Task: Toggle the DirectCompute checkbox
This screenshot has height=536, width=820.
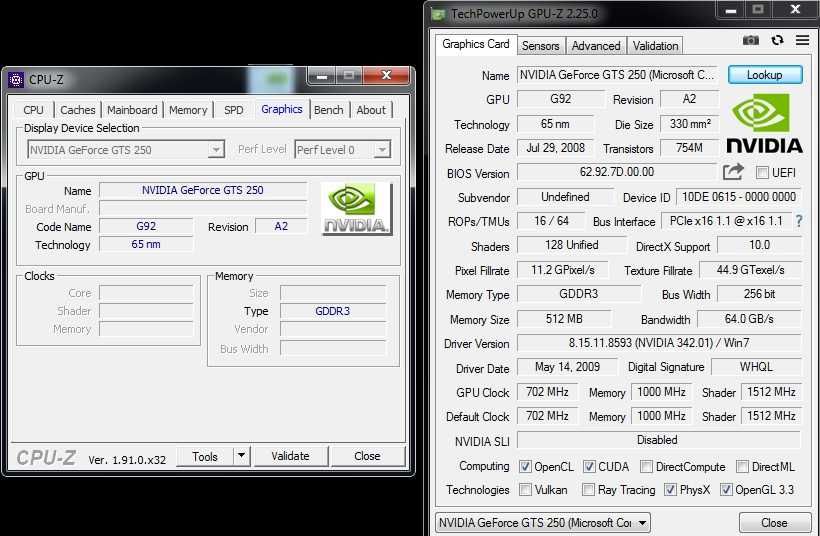Action: point(646,466)
